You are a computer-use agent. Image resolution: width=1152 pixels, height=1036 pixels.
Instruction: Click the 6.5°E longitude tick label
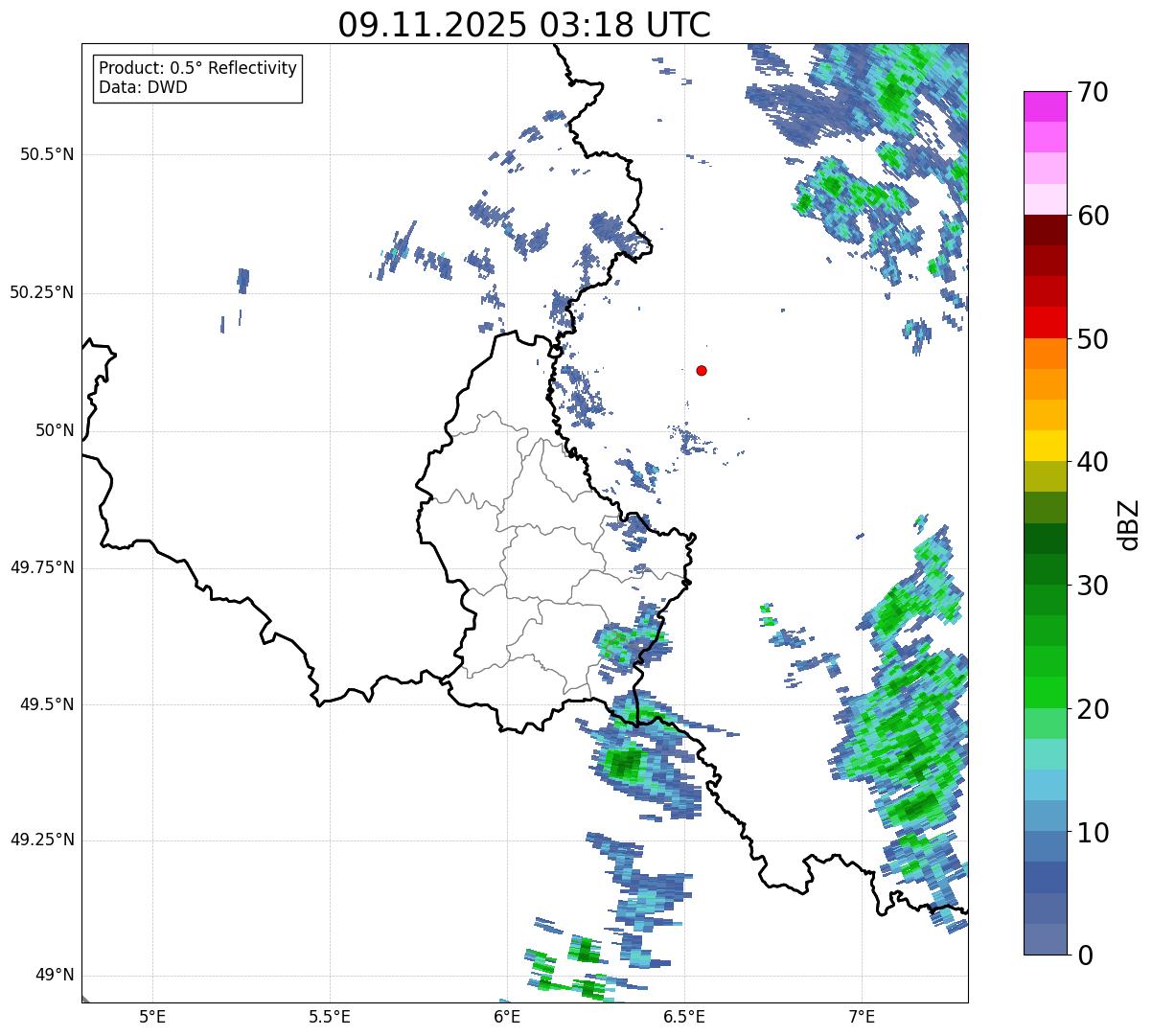tap(684, 1016)
